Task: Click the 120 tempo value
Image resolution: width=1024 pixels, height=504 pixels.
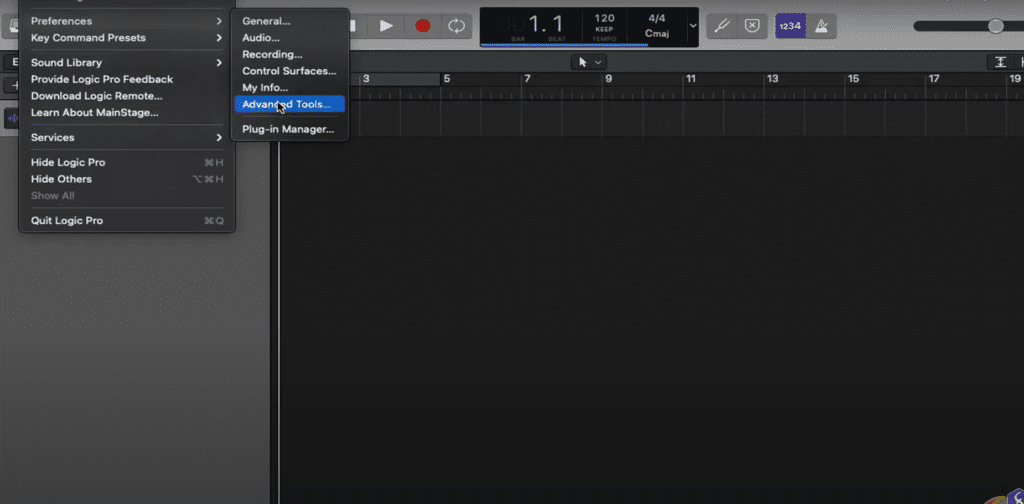Action: pyautogui.click(x=604, y=18)
